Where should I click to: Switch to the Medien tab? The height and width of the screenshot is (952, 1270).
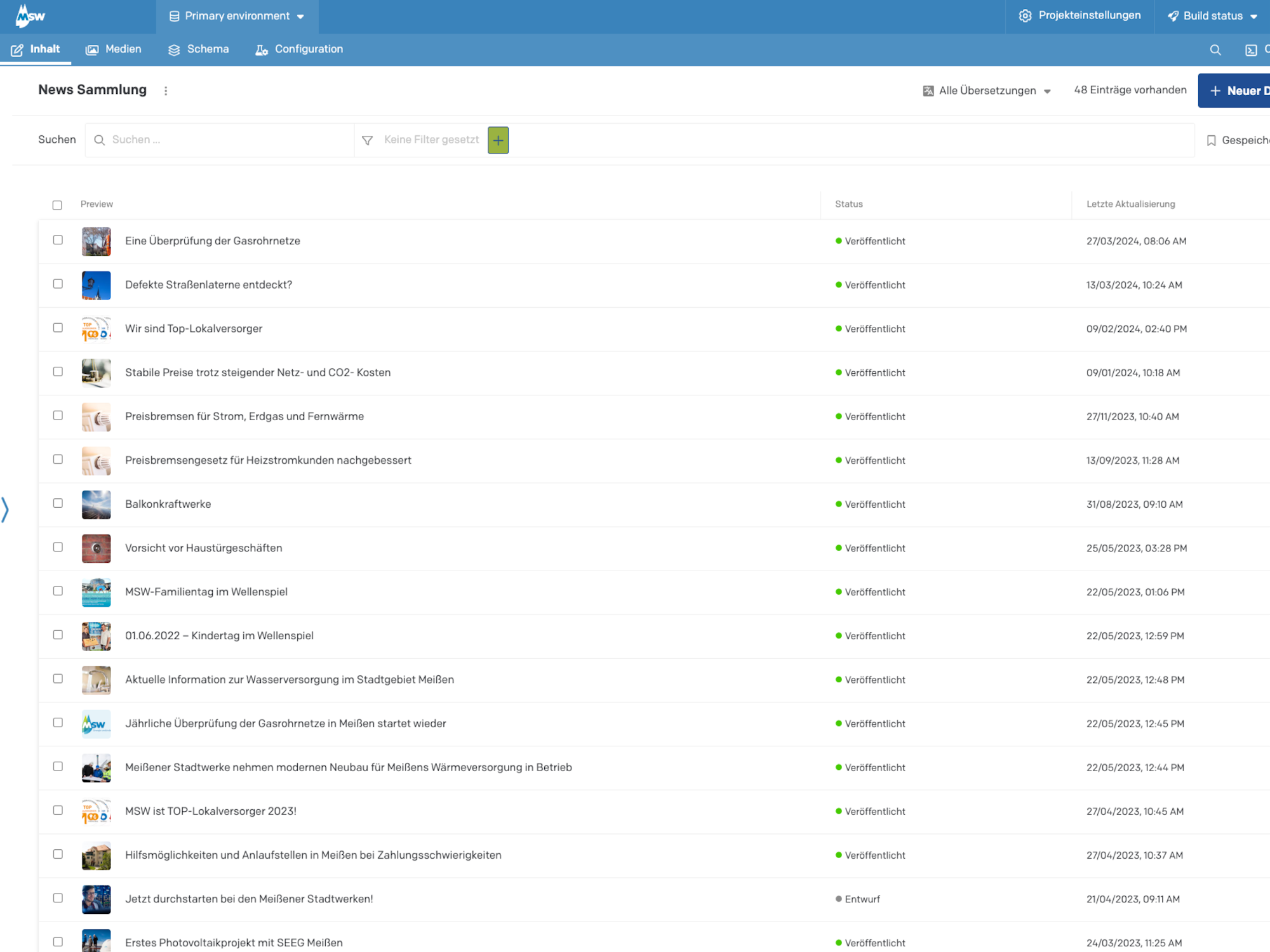pos(114,50)
